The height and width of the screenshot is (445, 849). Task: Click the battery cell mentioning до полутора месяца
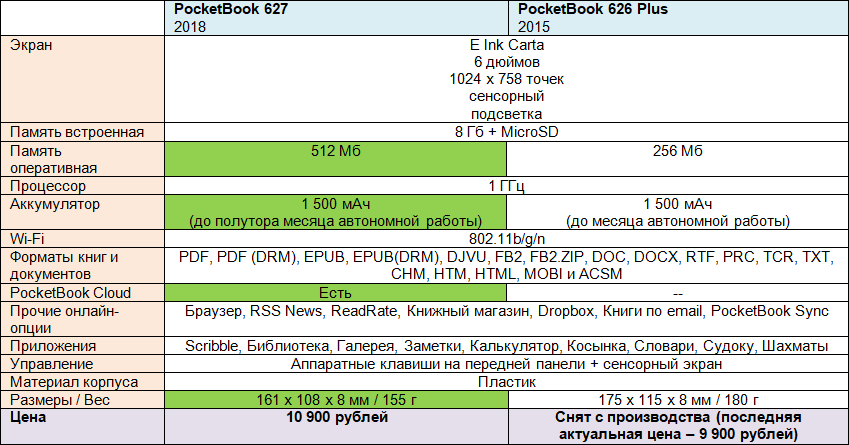point(336,212)
